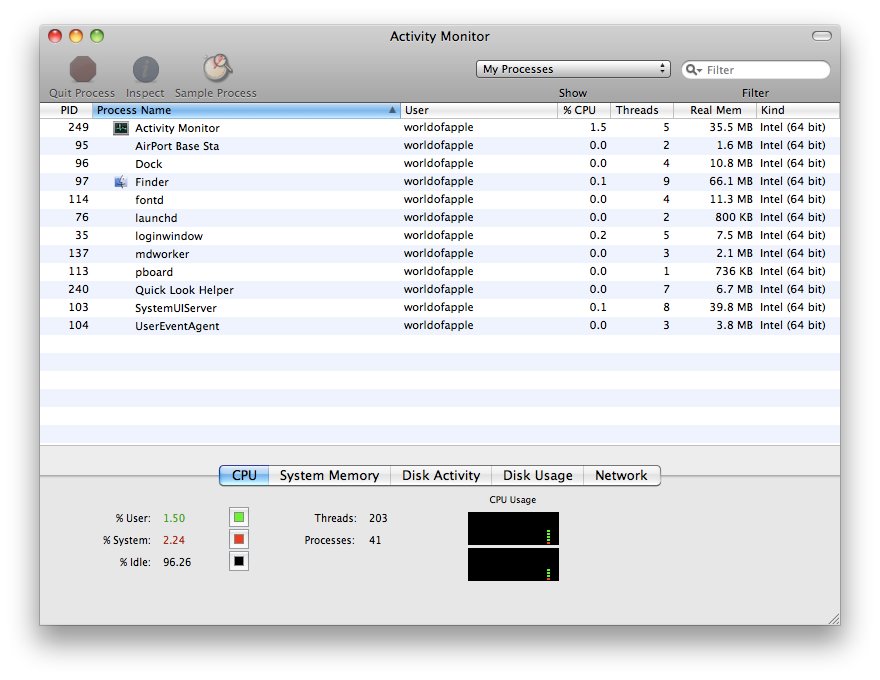The width and height of the screenshot is (880, 680).
Task: Switch to the Disk Activity tab
Action: (441, 476)
